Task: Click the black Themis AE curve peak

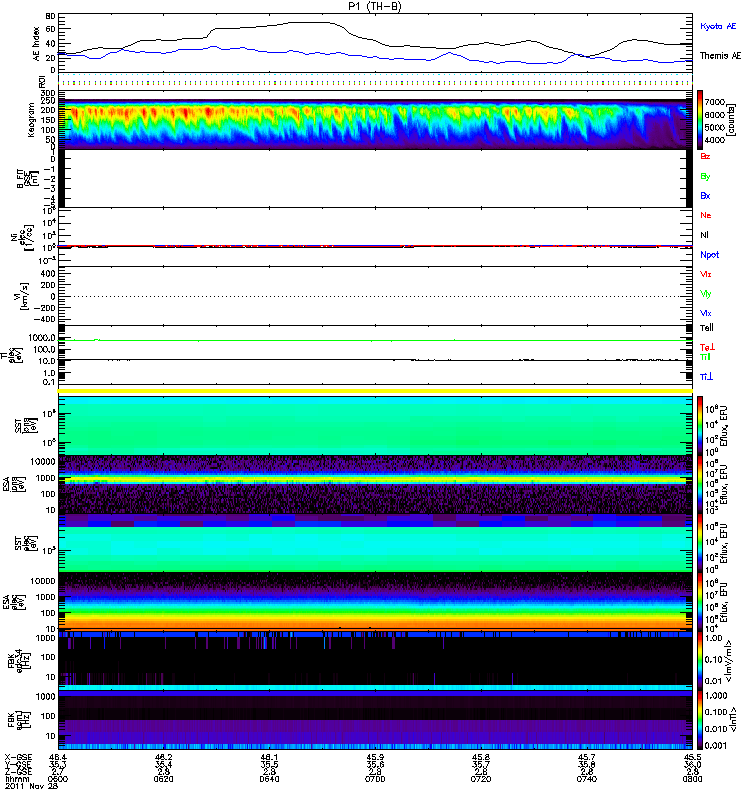Action: tap(311, 22)
